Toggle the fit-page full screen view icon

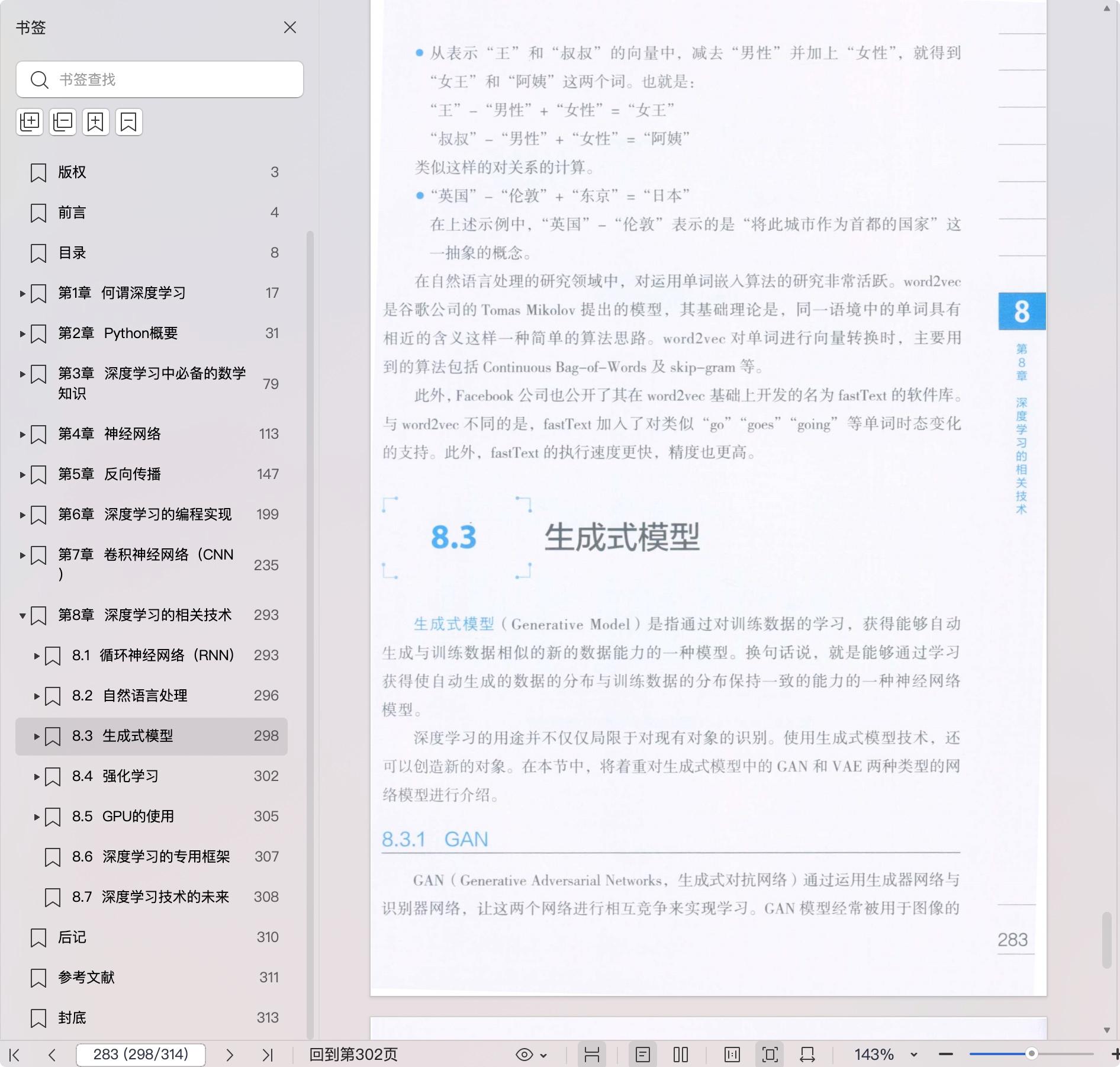point(770,1055)
